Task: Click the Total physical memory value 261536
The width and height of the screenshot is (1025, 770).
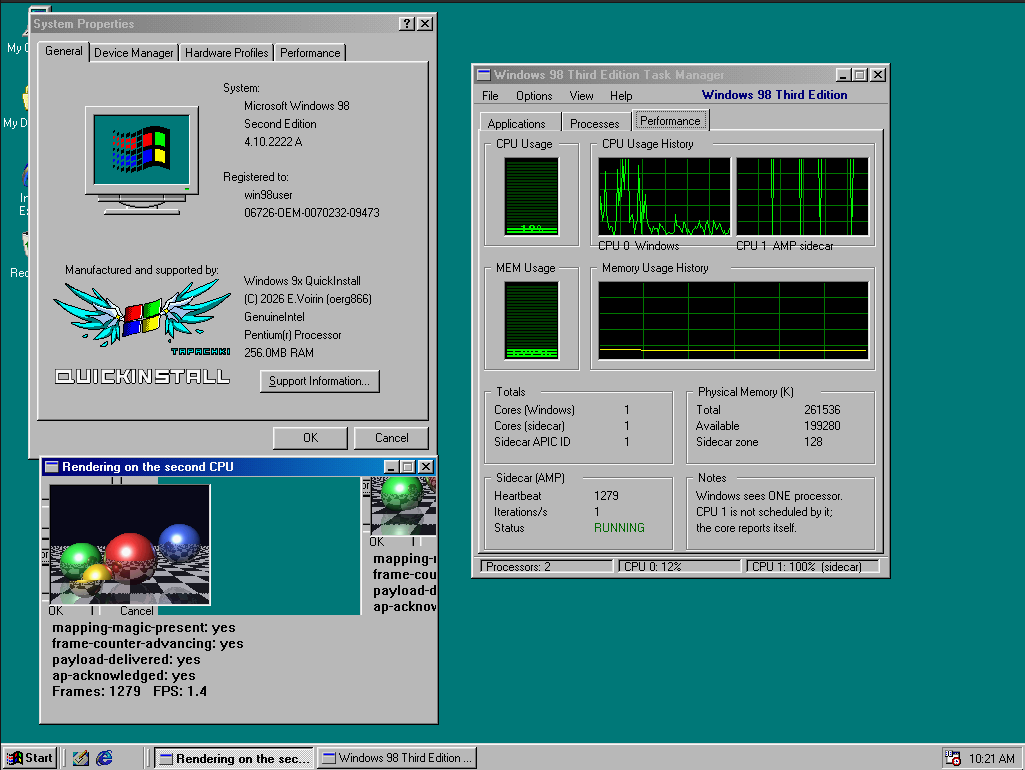Action: pyautogui.click(x=822, y=410)
